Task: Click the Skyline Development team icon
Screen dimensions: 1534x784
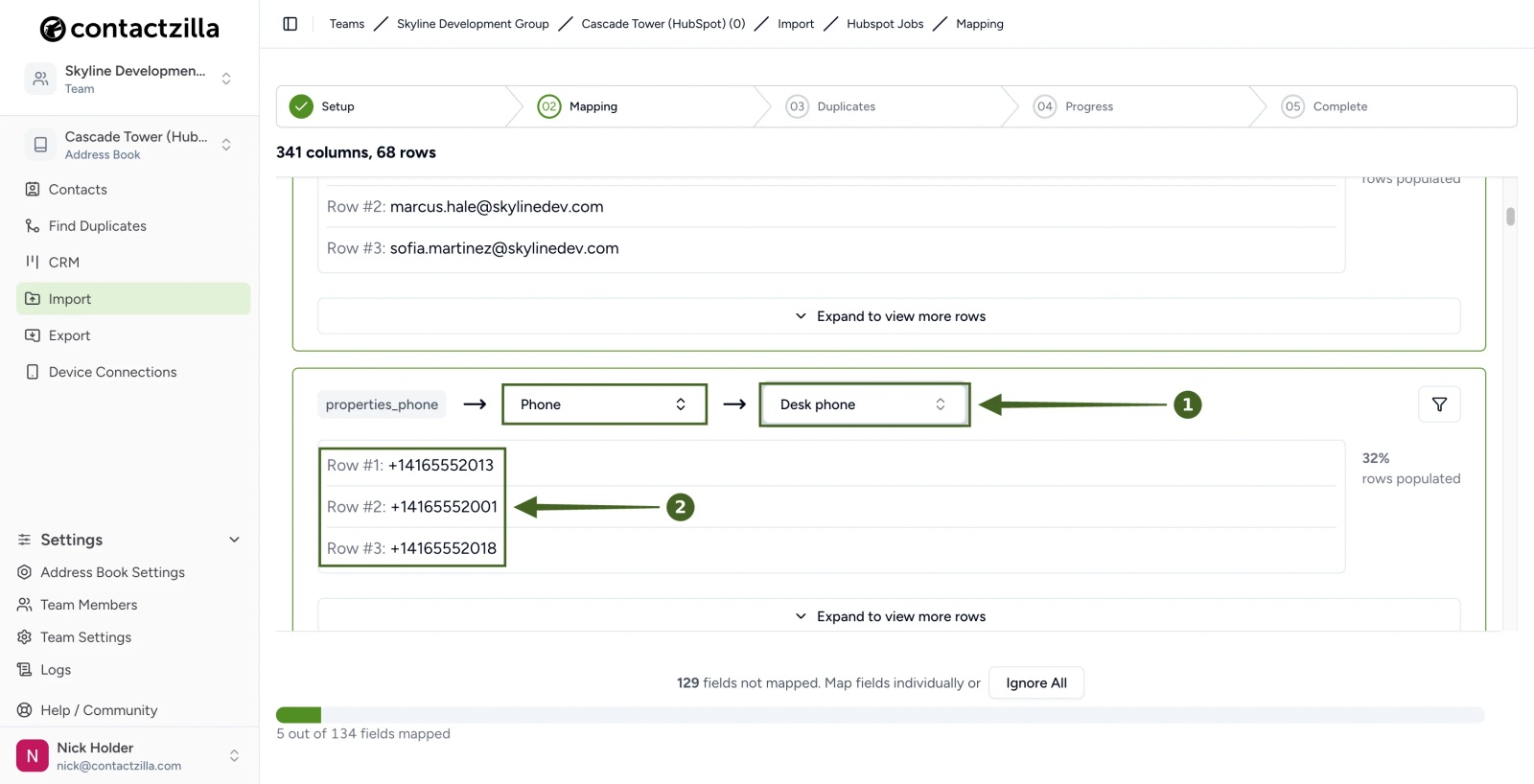Action: point(40,79)
